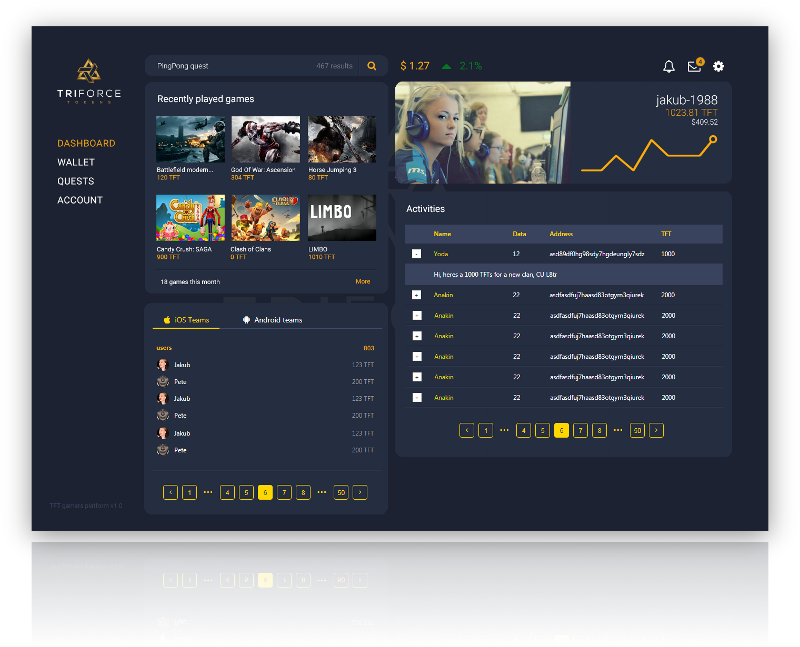Image resolution: width=800 pixels, height=647 pixels.
Task: Open the notifications bell
Action: click(669, 67)
